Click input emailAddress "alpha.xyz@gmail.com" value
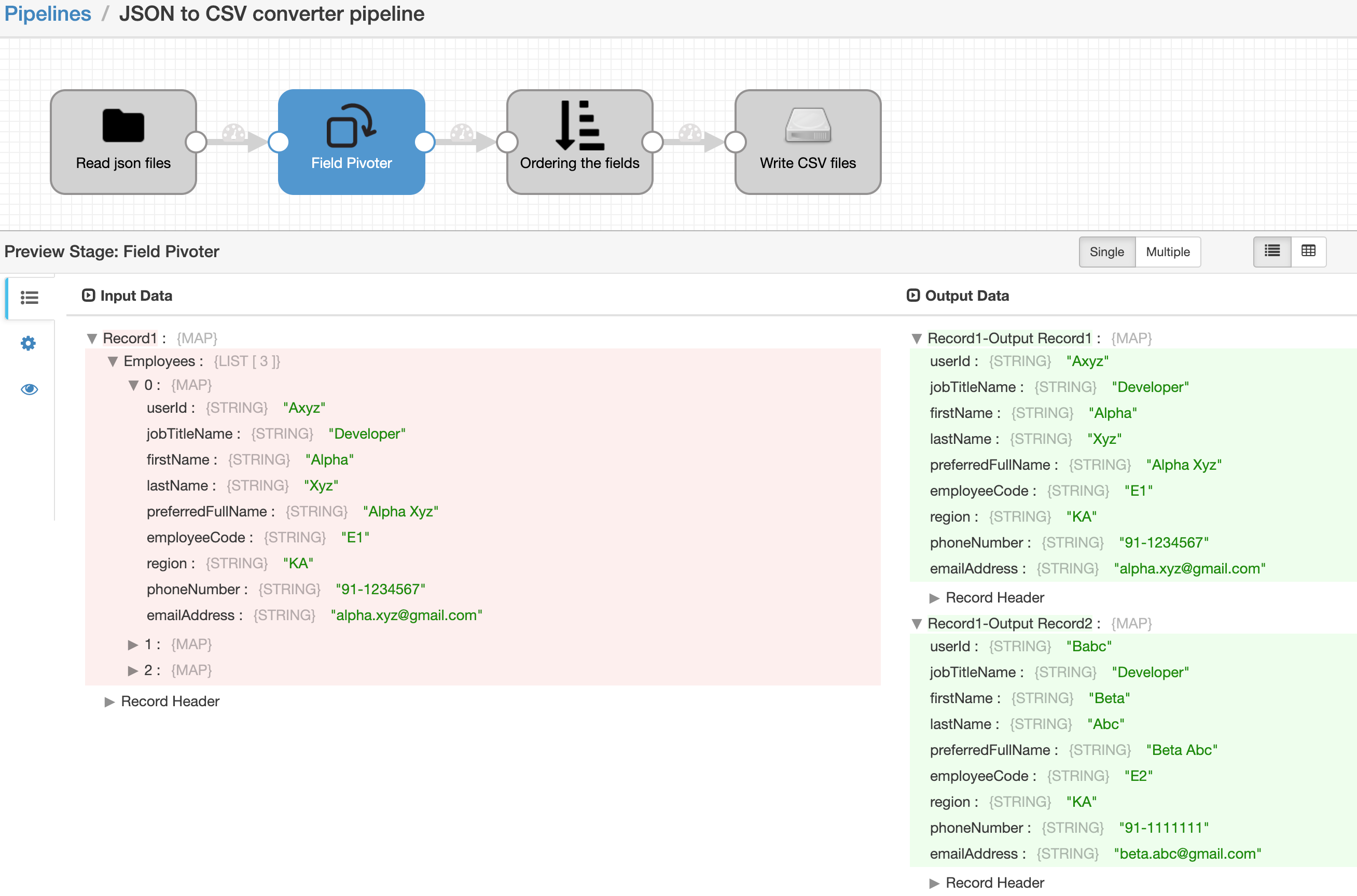Image resolution: width=1357 pixels, height=896 pixels. [406, 615]
